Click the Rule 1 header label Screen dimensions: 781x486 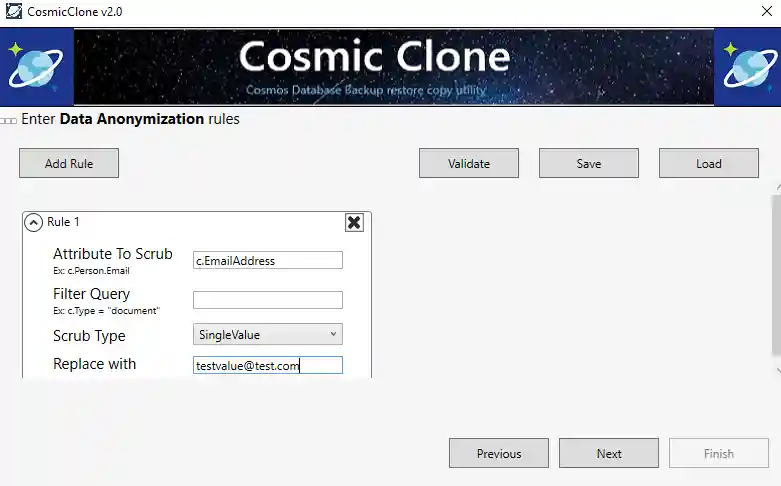63,222
